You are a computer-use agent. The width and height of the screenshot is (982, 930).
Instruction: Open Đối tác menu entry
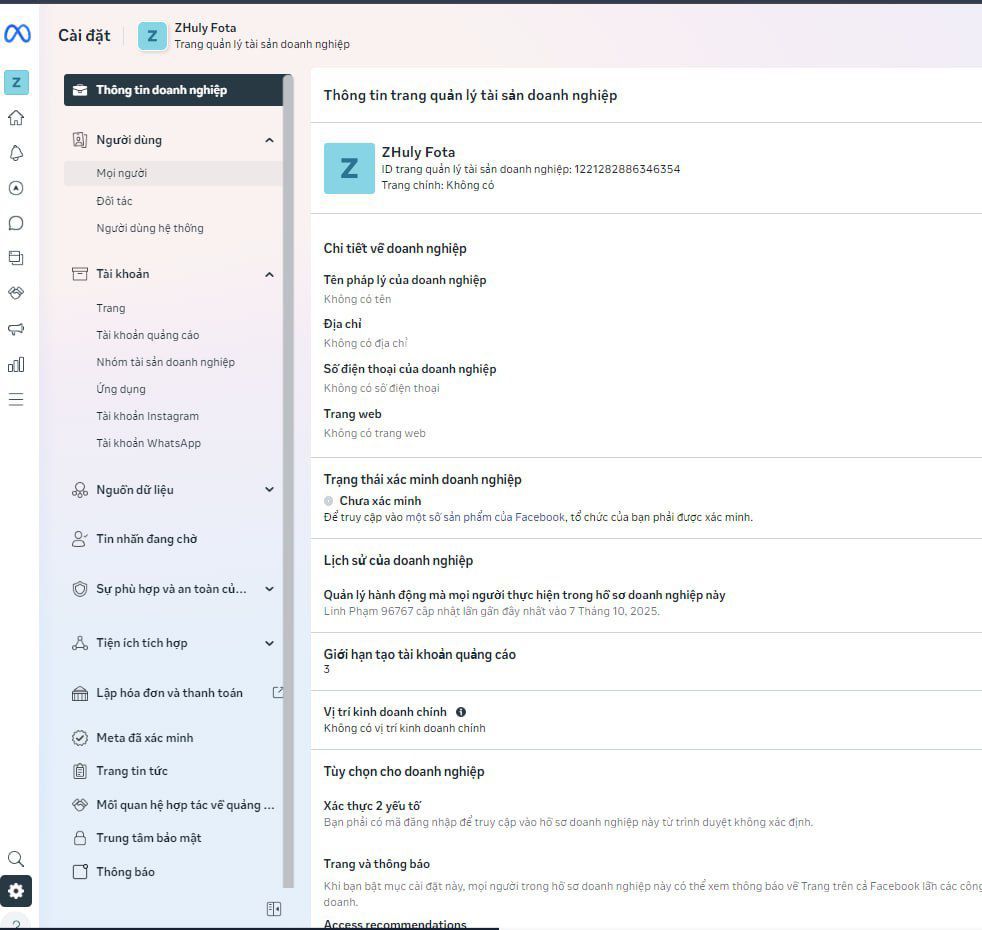pyautogui.click(x=115, y=201)
